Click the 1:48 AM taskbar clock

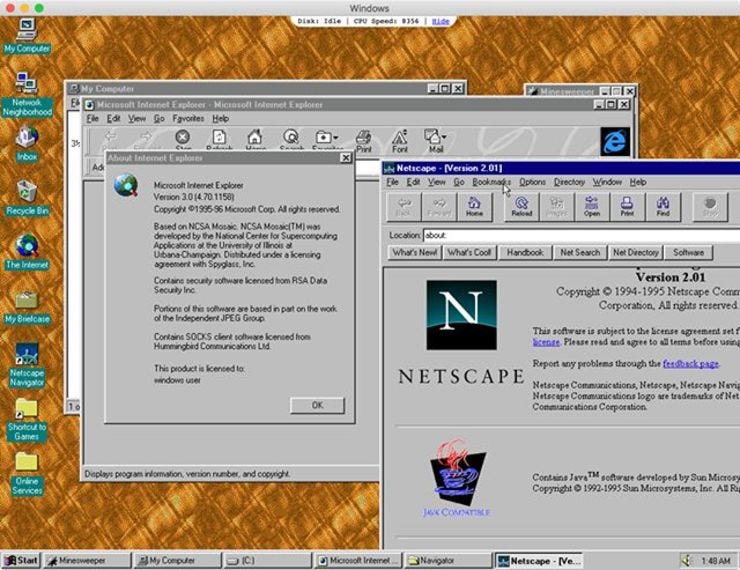click(715, 561)
